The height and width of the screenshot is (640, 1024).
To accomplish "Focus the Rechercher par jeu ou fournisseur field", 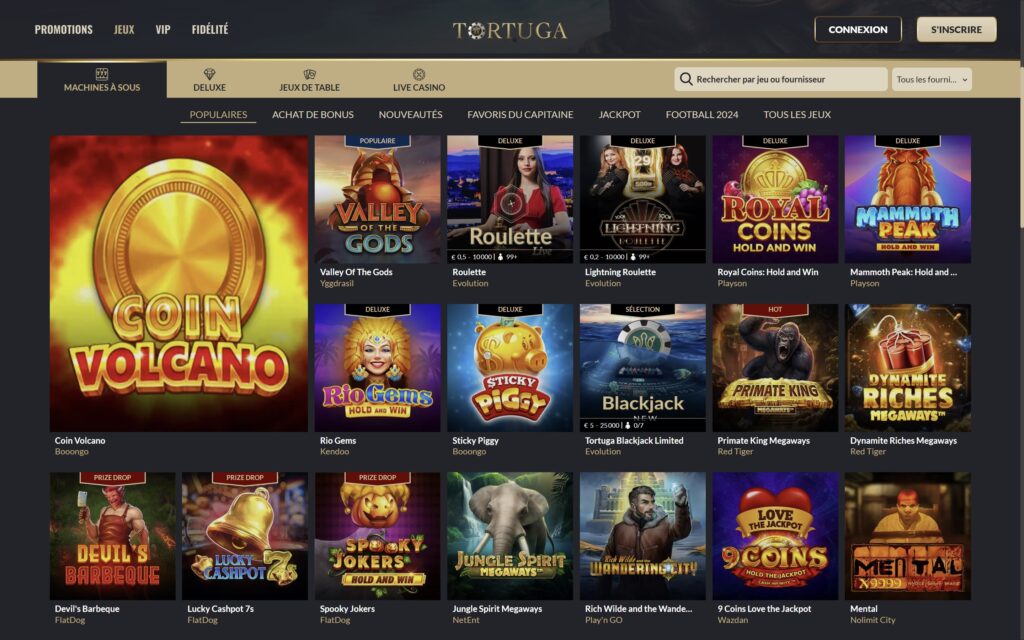I will [x=781, y=79].
